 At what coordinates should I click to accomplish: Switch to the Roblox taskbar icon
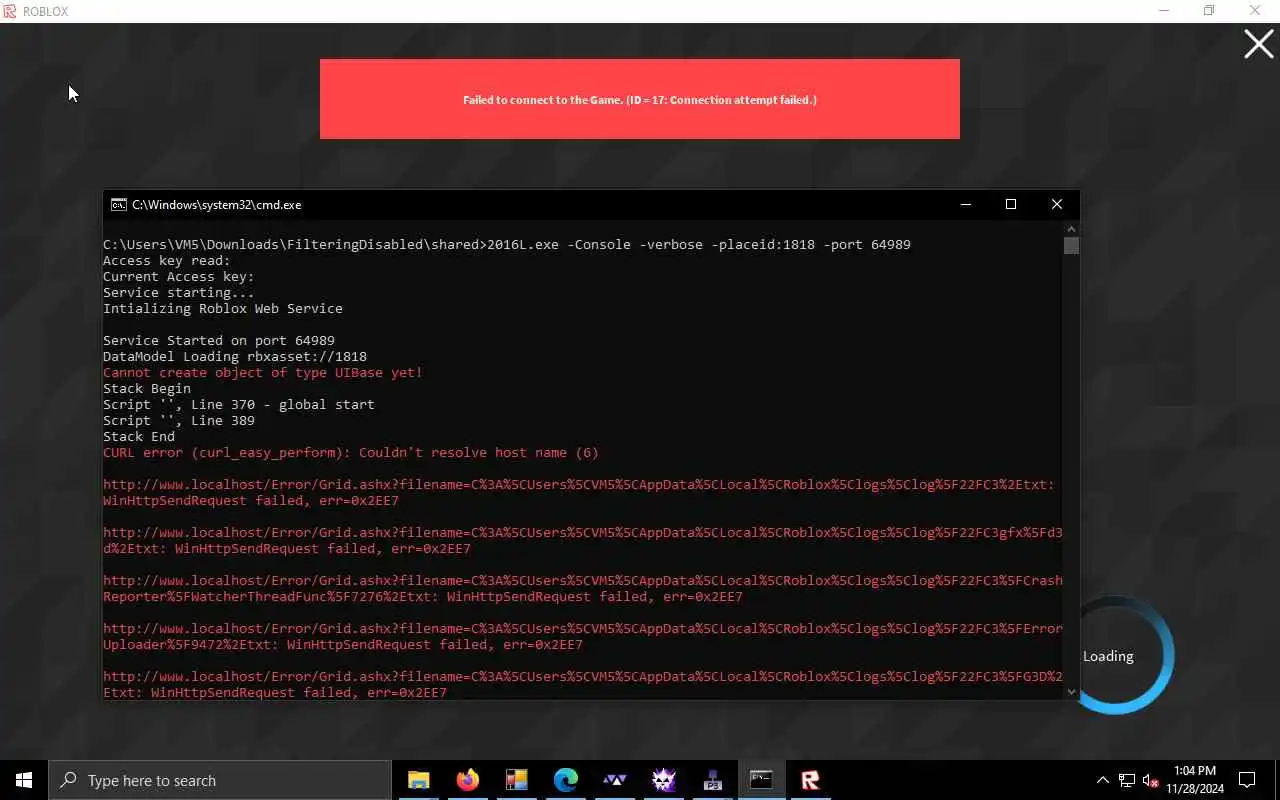point(810,780)
